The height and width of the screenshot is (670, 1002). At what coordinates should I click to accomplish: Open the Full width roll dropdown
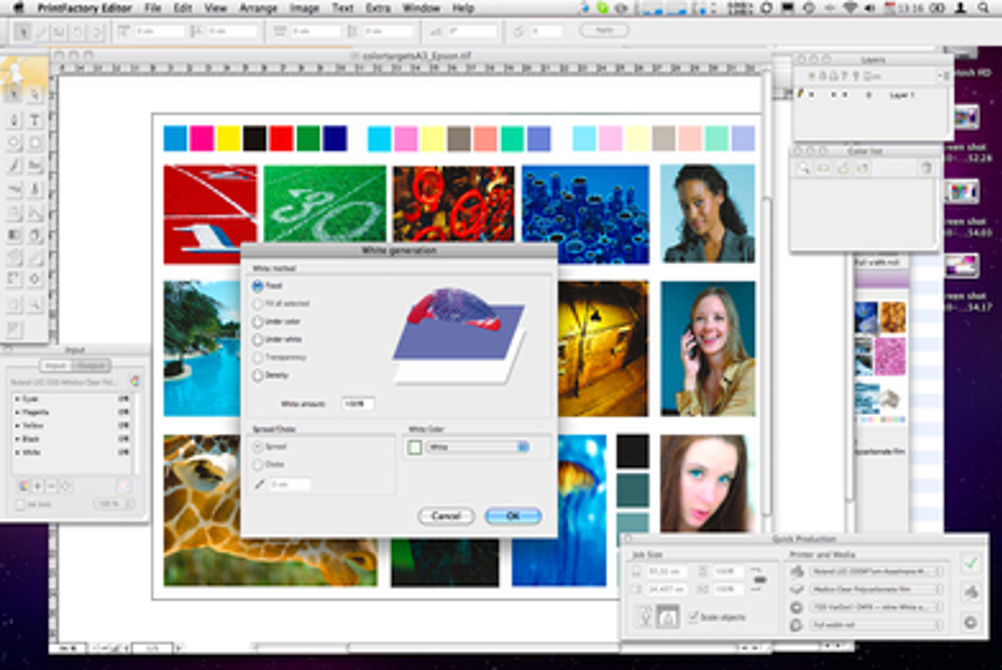click(877, 625)
